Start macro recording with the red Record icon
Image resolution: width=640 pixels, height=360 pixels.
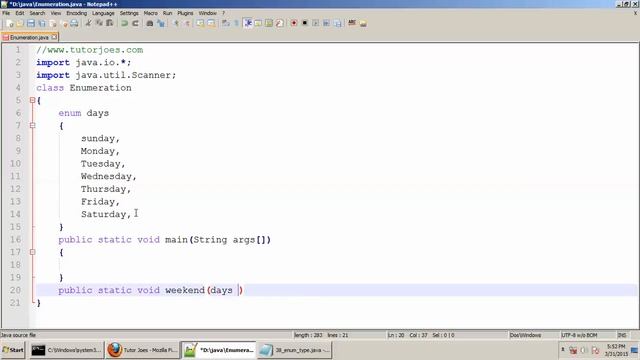click(294, 23)
